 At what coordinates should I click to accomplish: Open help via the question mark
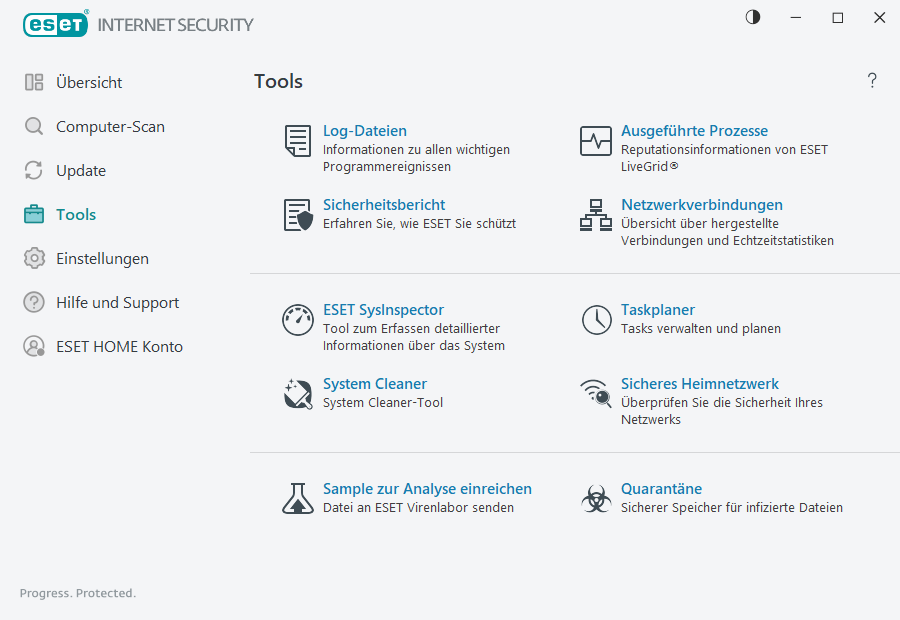pyautogui.click(x=871, y=80)
